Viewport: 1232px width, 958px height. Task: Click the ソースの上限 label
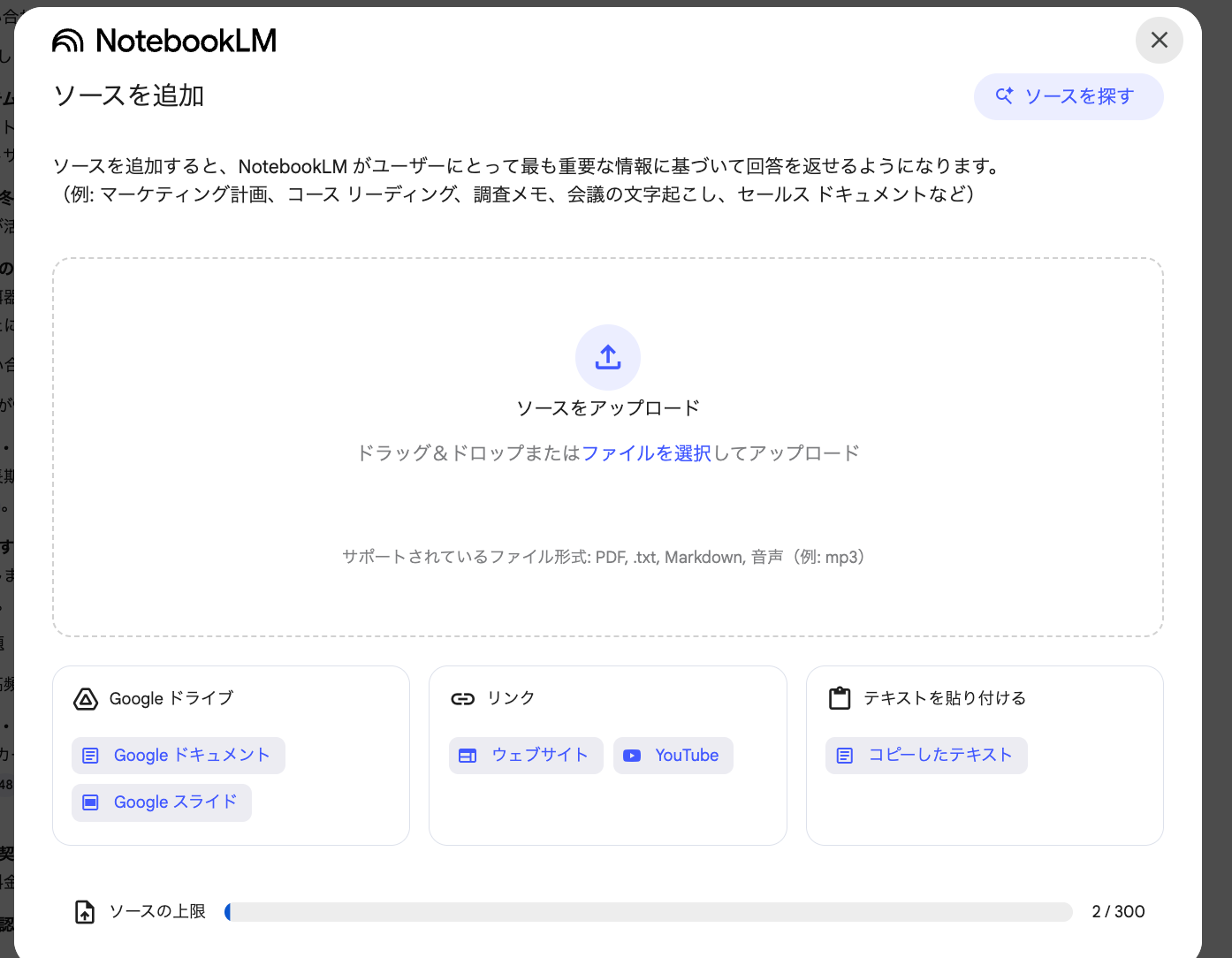(x=157, y=912)
